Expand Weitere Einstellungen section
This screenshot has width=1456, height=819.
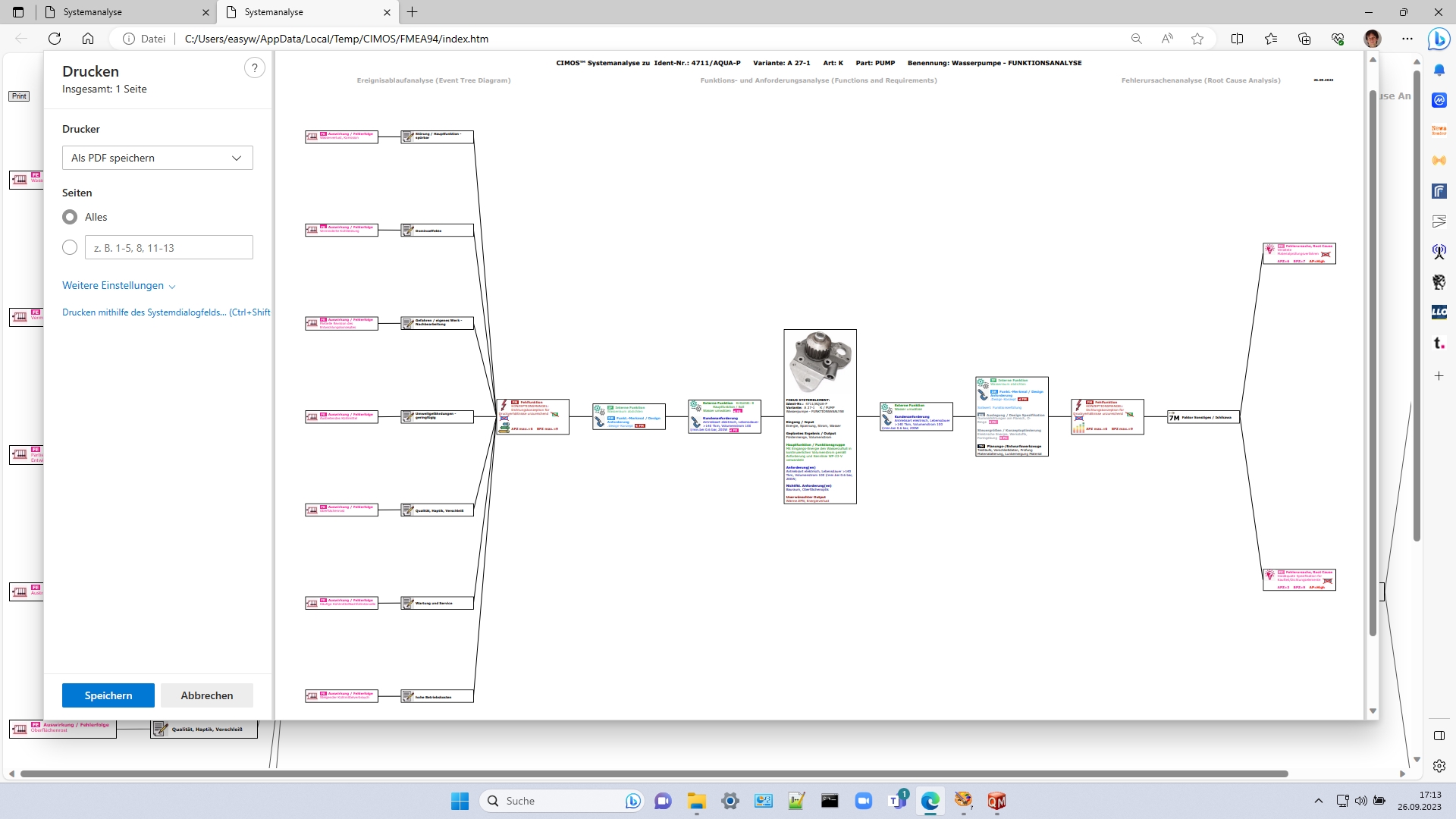point(119,286)
